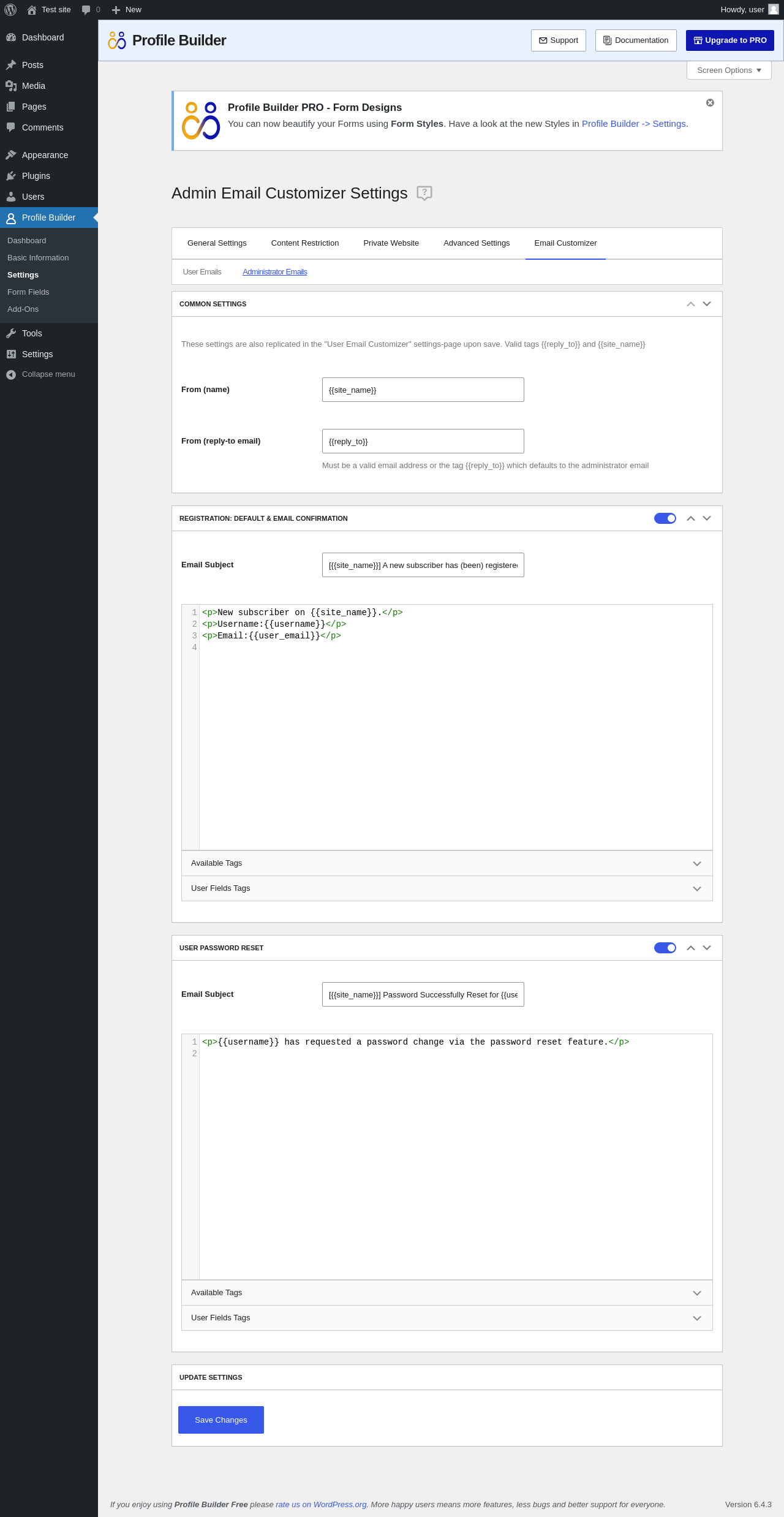Toggle the Registration email notification switch
Viewport: 784px width, 1517px height.
coord(665,518)
